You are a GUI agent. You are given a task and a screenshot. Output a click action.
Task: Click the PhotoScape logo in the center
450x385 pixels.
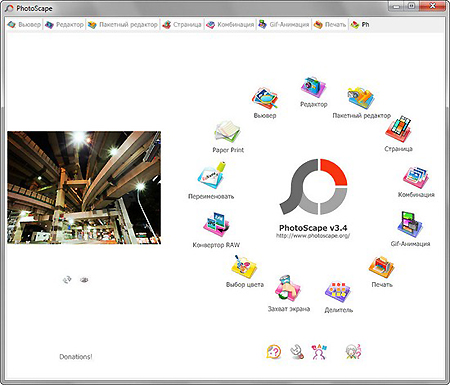(313, 187)
